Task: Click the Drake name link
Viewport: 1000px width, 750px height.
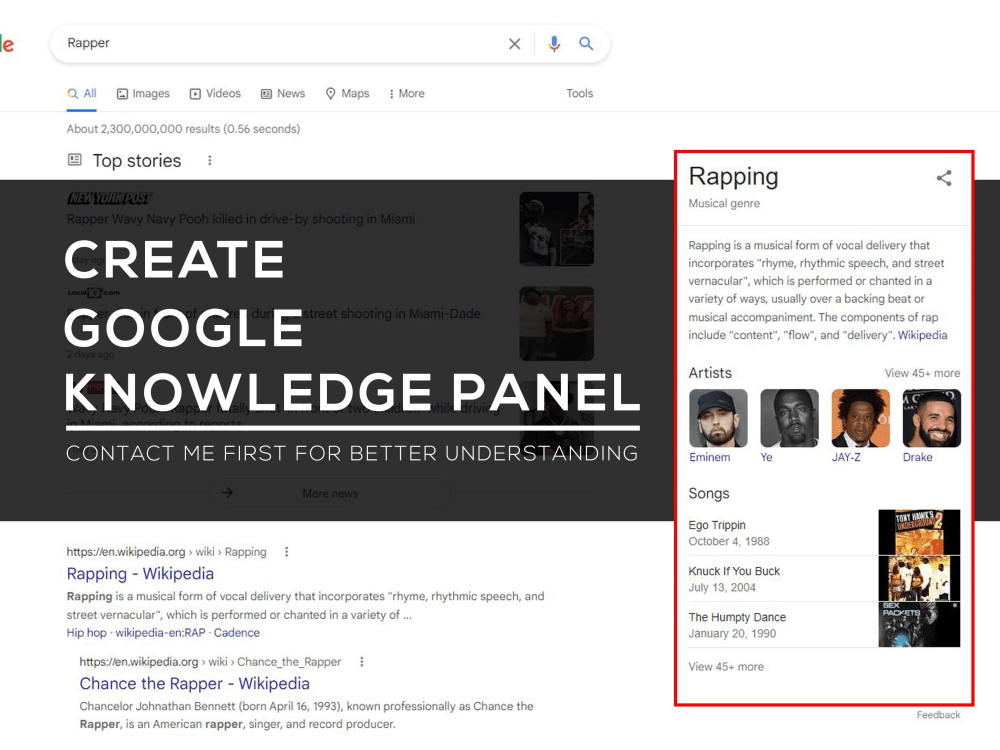Action: coord(917,457)
